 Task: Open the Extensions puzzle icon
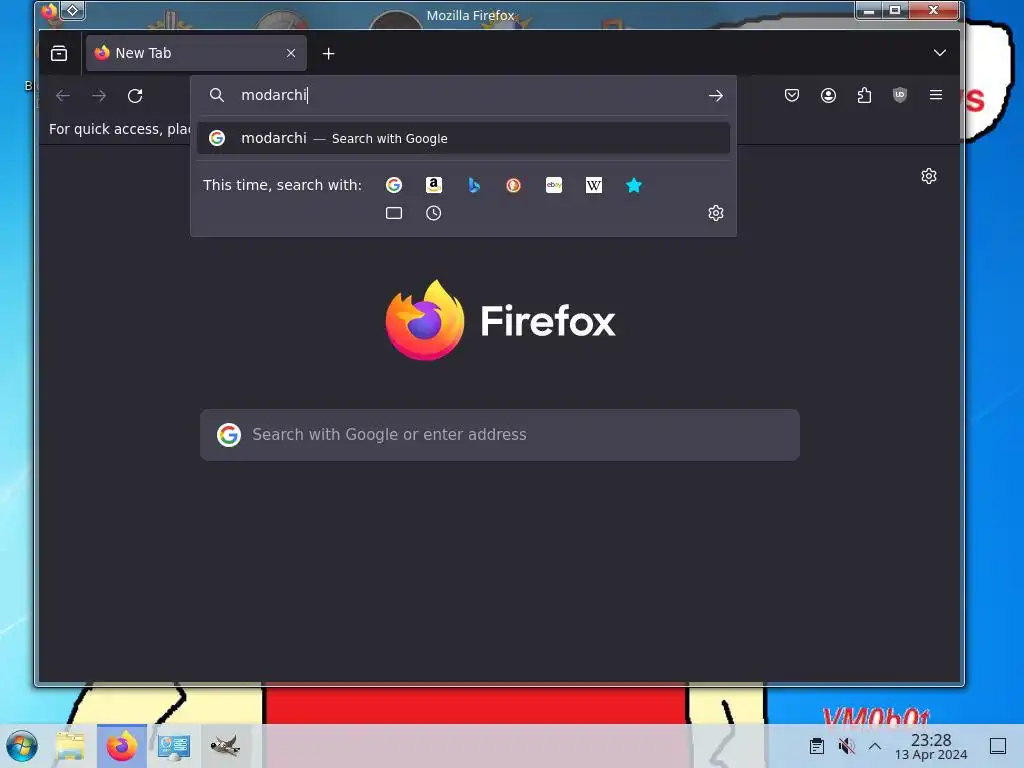tap(864, 96)
